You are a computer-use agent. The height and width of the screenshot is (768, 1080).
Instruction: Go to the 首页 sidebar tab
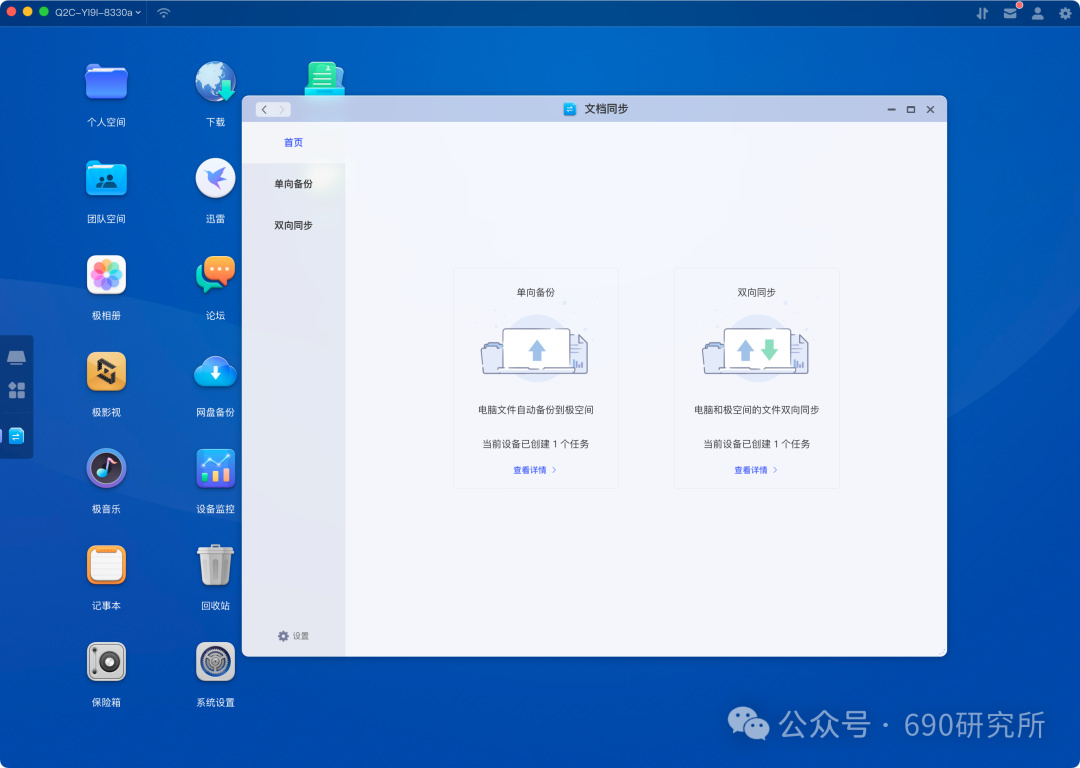pos(293,143)
